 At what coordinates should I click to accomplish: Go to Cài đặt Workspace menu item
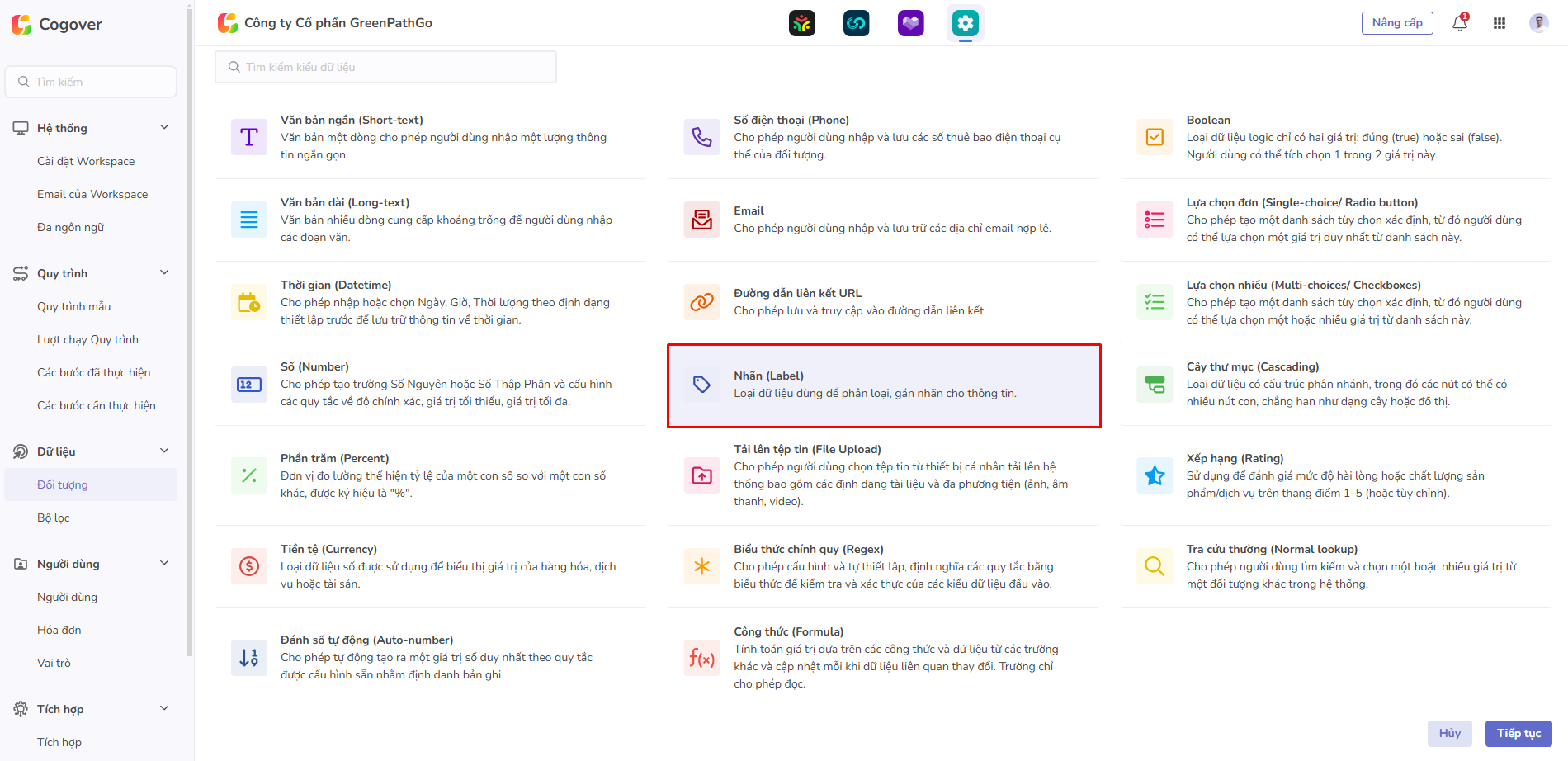coord(86,161)
